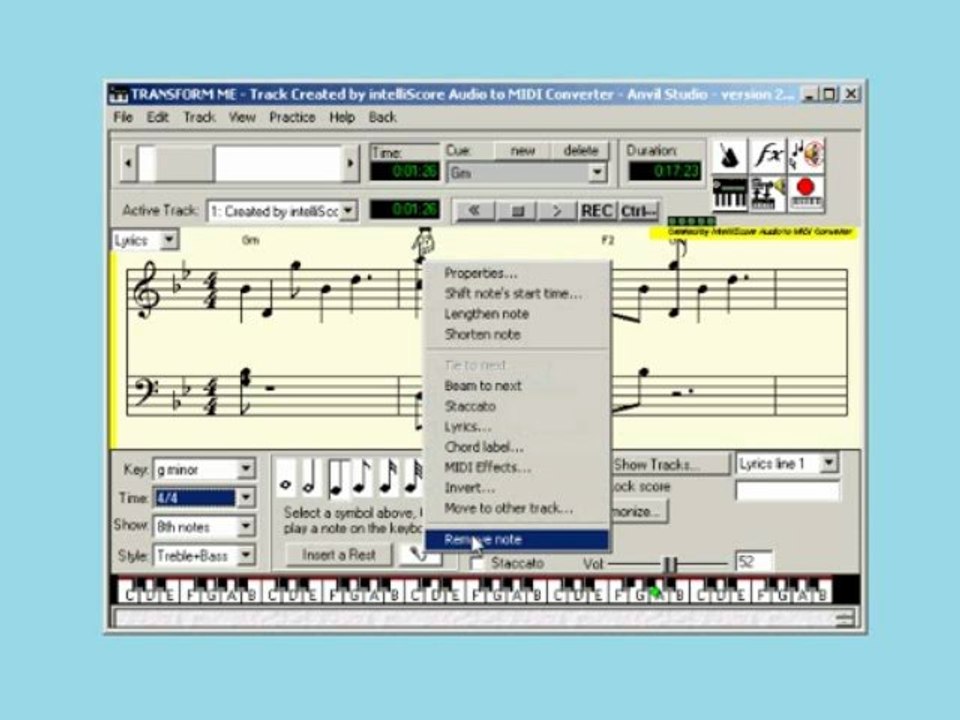Expand the Time signature 4/4 dropdown
The height and width of the screenshot is (720, 960).
coord(246,498)
